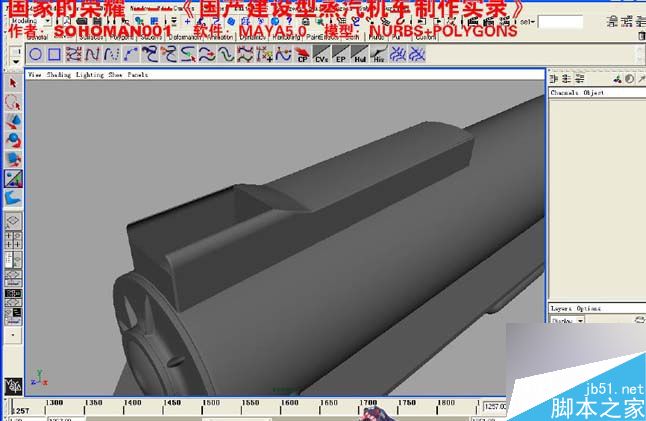Click the first blue wavy mesh shelf icon
The image size is (646, 421).
398,54
